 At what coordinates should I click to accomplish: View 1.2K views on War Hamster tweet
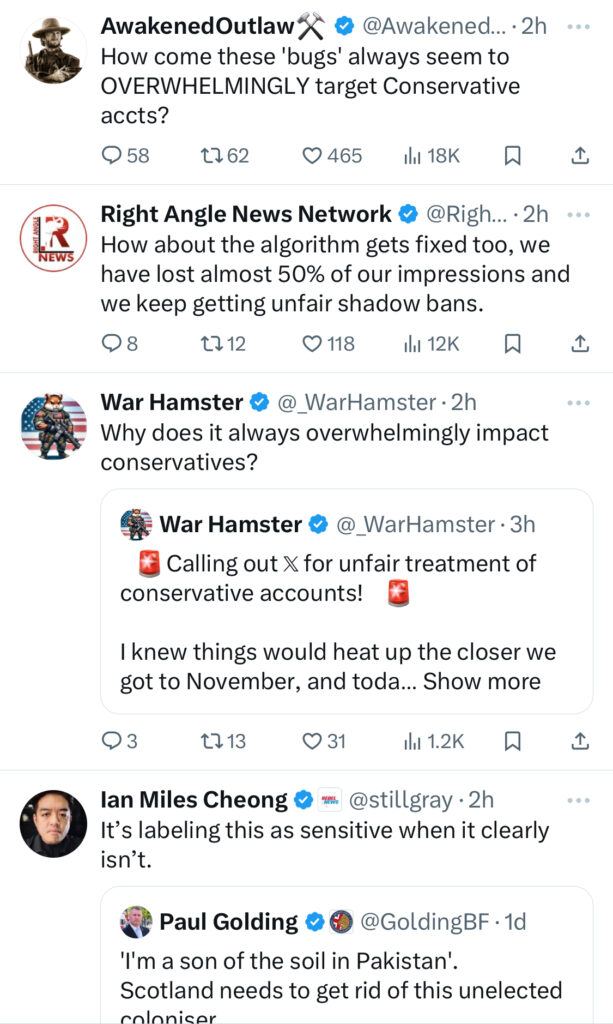[434, 741]
